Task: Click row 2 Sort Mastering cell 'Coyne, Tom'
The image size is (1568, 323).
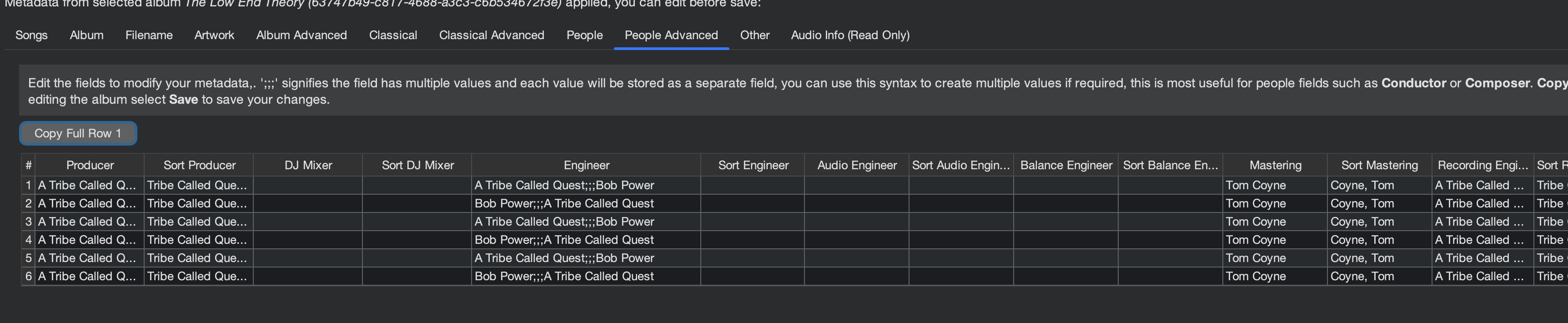Action: click(1379, 203)
